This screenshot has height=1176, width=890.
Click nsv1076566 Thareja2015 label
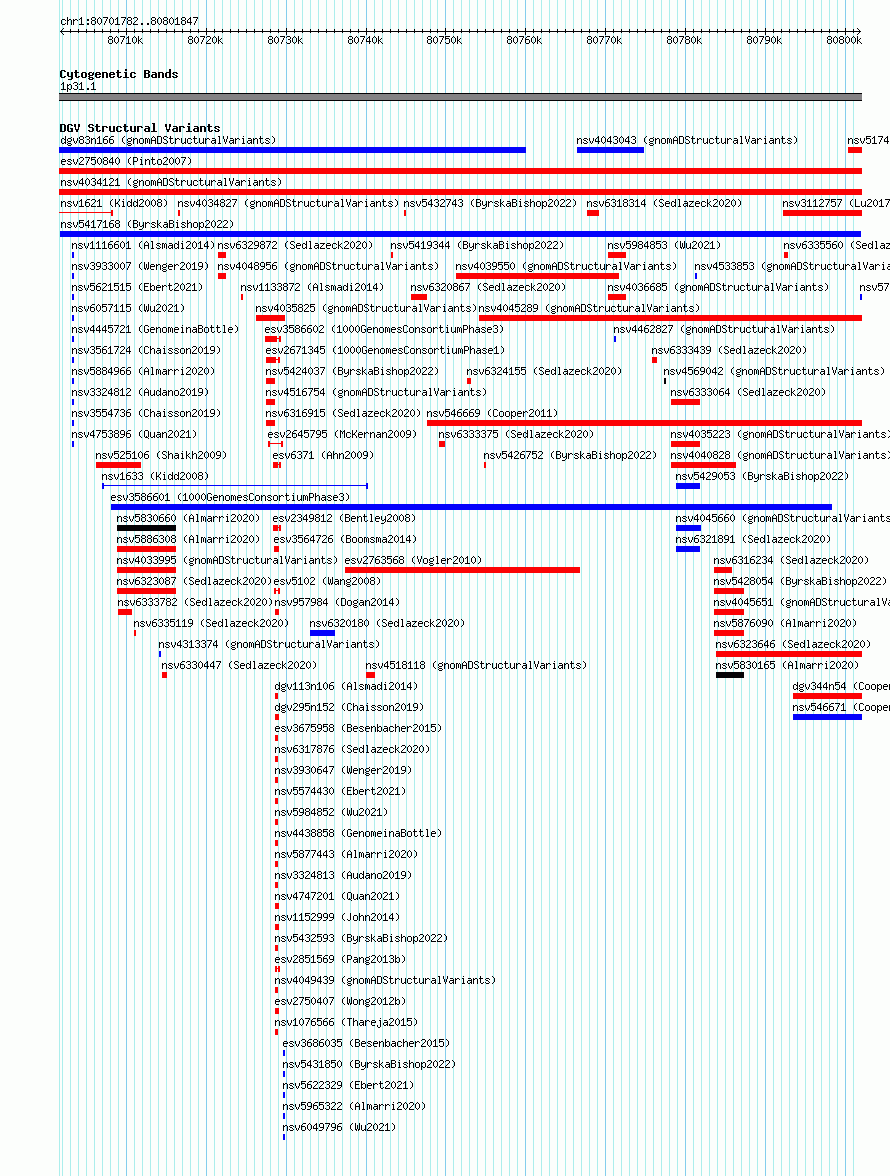[x=346, y=1022]
